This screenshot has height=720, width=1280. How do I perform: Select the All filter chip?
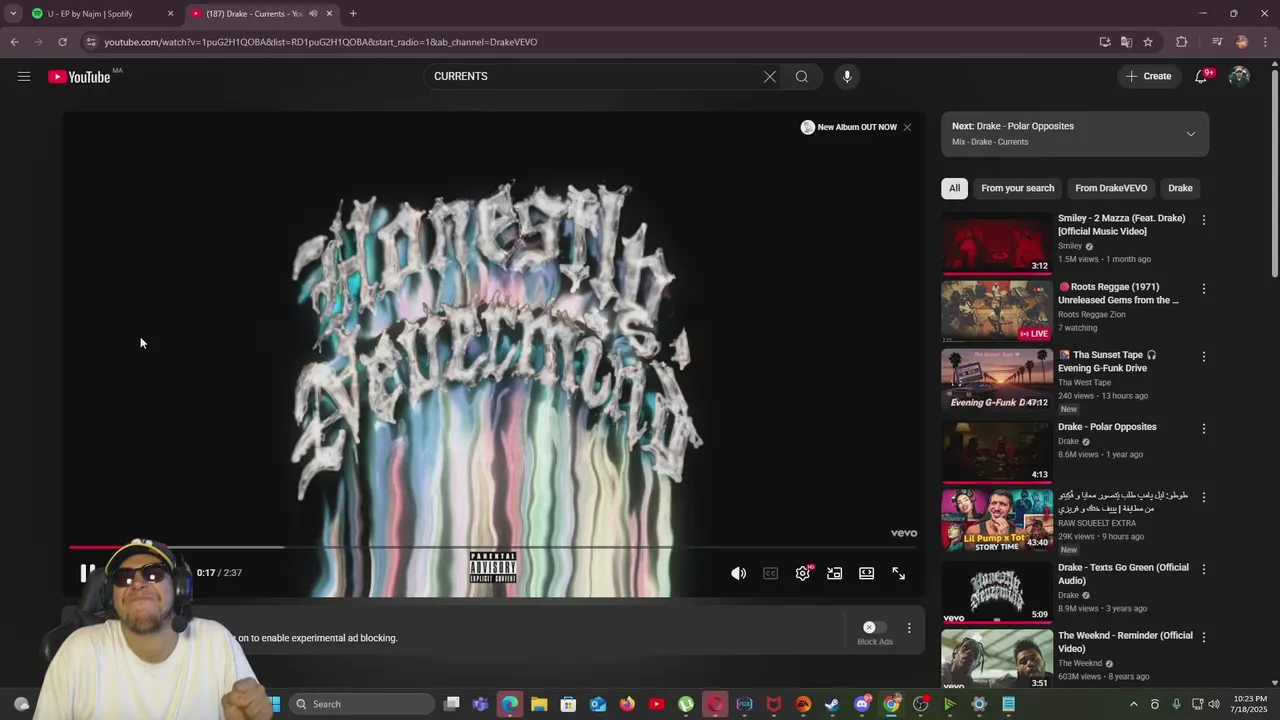pos(954,188)
